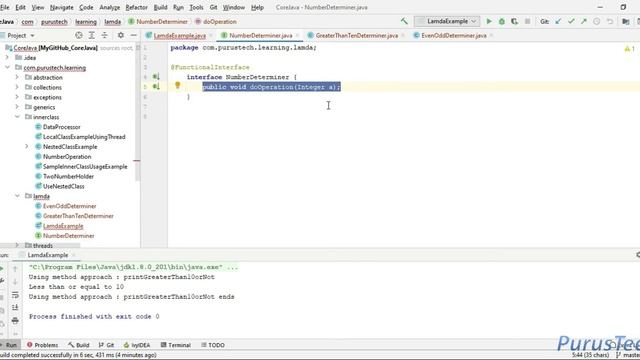This screenshot has height=360, width=640.
Task: Select DataProcessor class in tree
Action: point(62,127)
